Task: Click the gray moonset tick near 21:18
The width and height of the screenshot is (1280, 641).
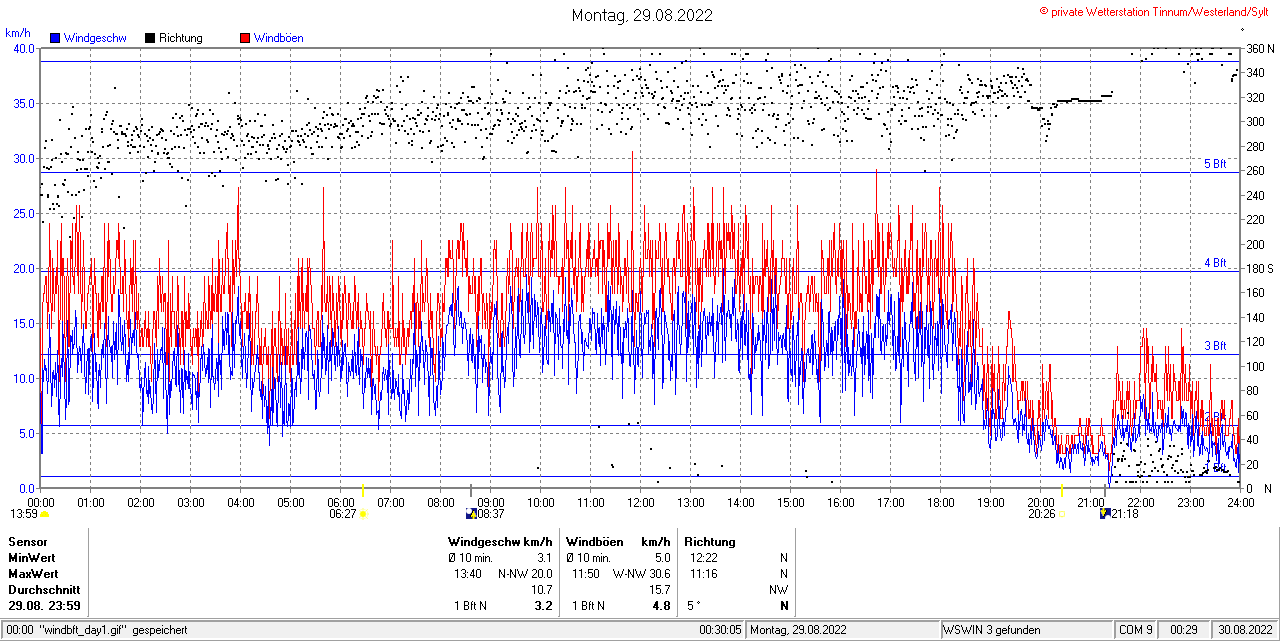Action: tap(1105, 491)
